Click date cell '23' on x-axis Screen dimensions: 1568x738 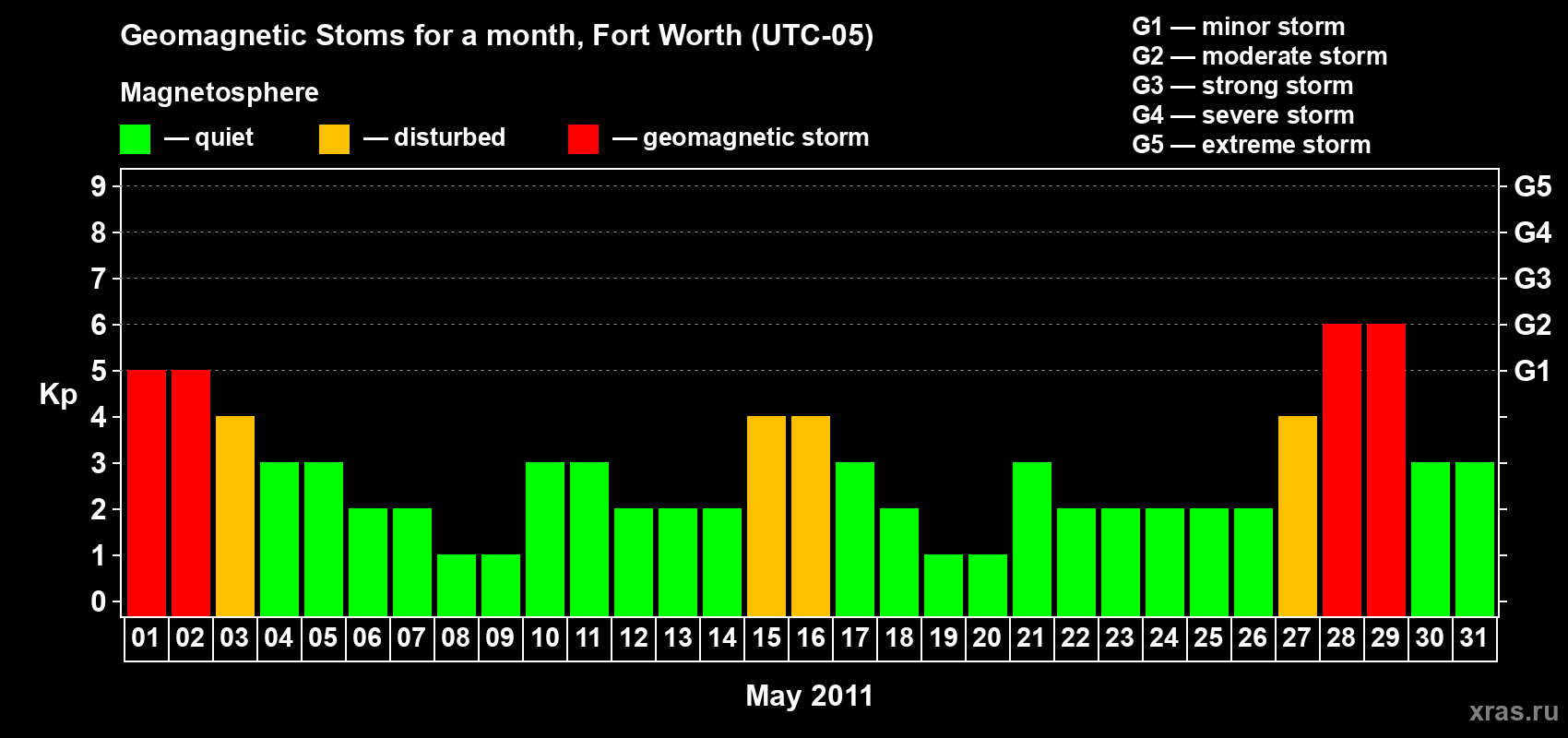[x=1121, y=638]
